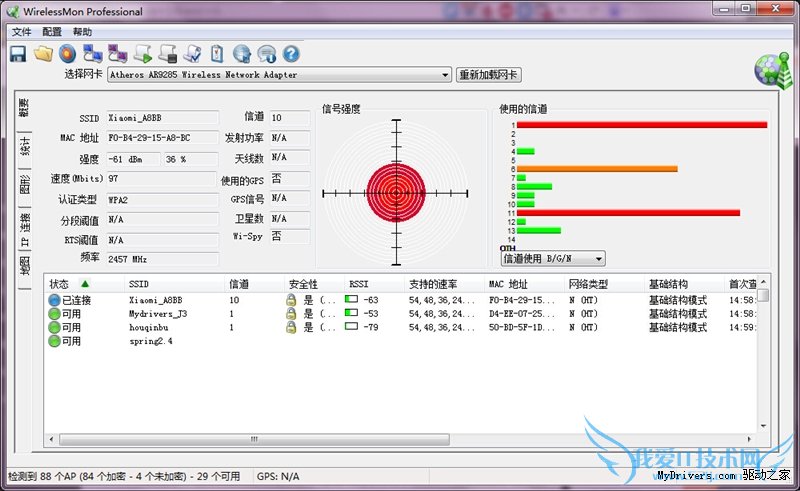Viewport: 800px width, 491px height.
Task: Open the clipboard checklist toolbar icon
Action: (217, 54)
